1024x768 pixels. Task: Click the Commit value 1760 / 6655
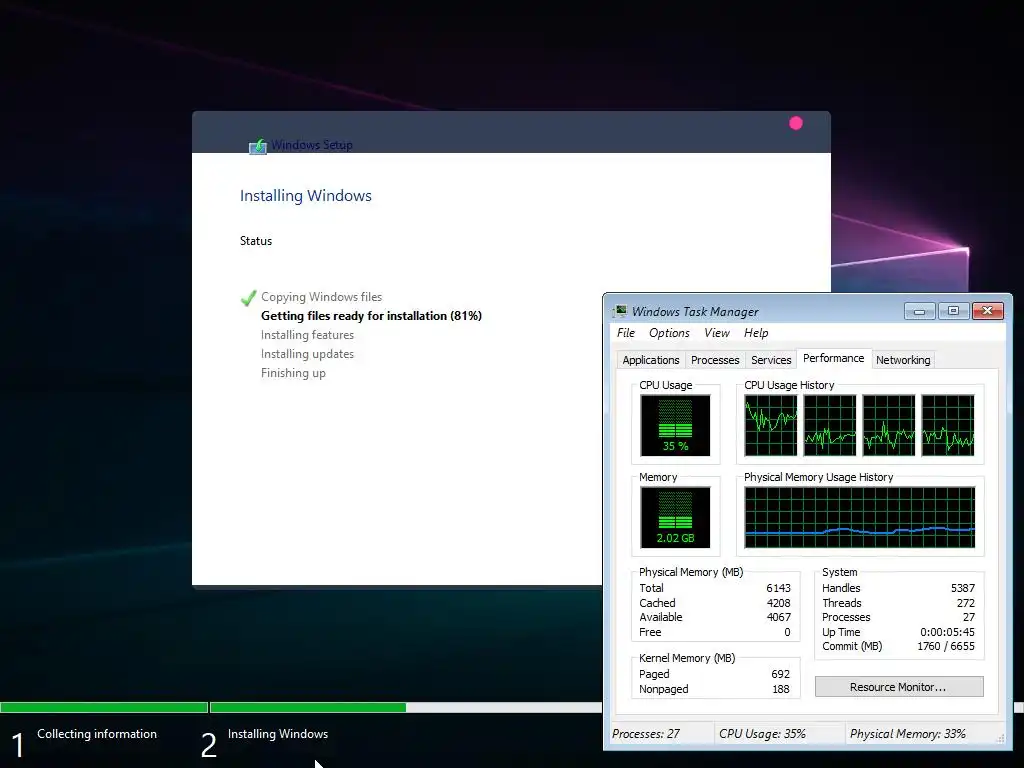click(946, 647)
